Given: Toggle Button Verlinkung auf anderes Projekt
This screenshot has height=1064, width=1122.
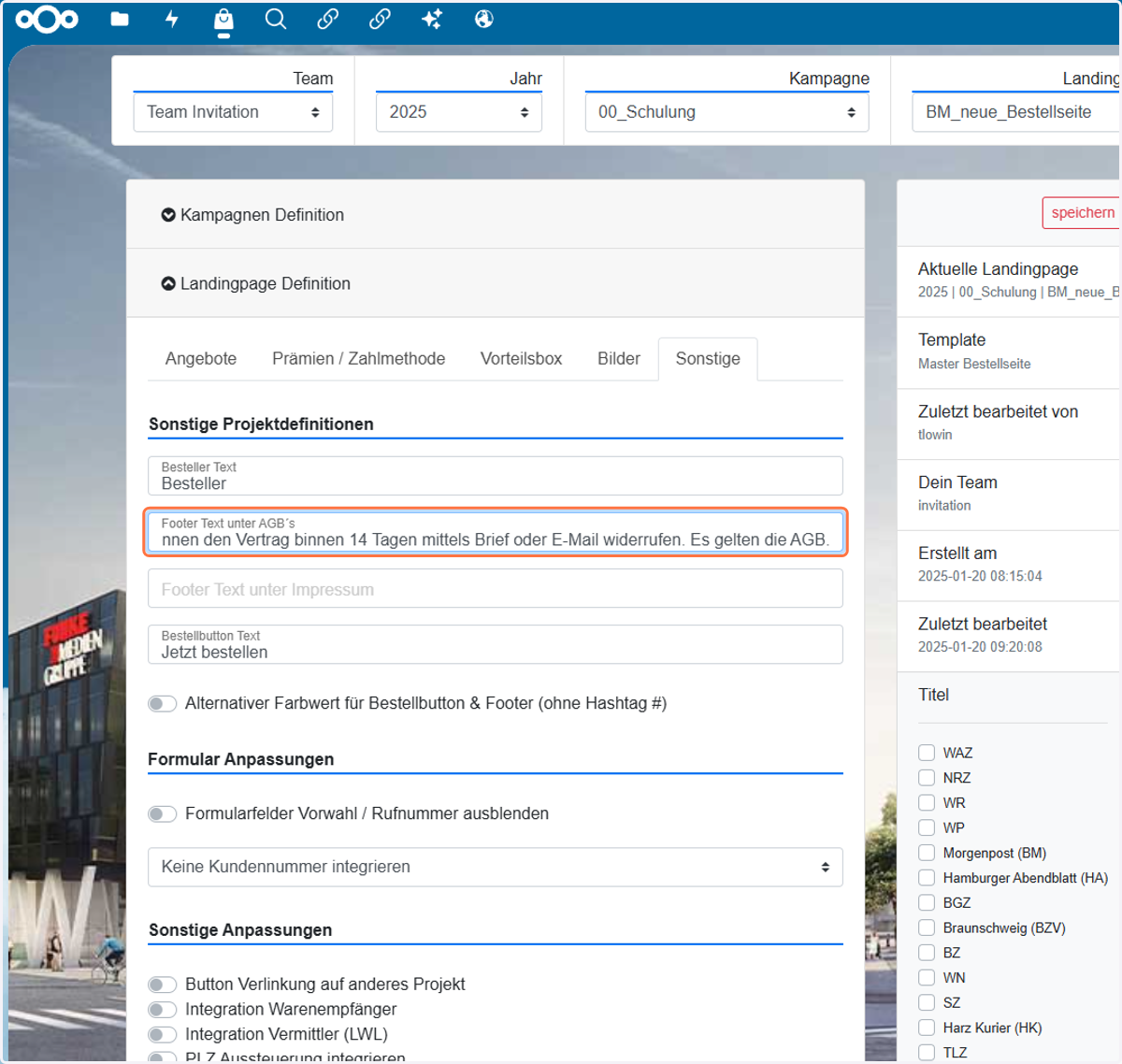Looking at the screenshot, I should click(x=163, y=985).
